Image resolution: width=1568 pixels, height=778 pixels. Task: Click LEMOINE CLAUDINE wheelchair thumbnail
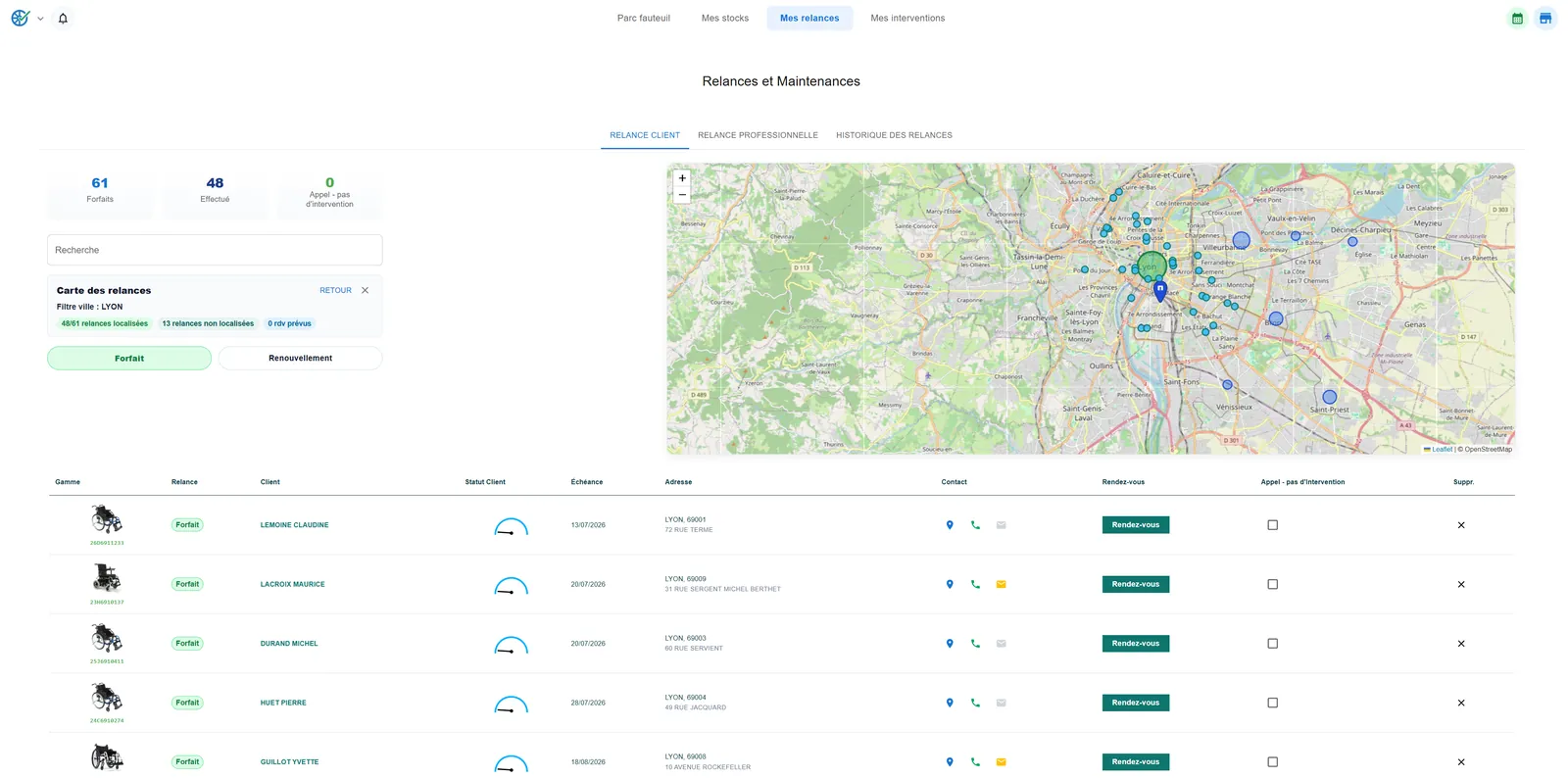pyautogui.click(x=107, y=519)
